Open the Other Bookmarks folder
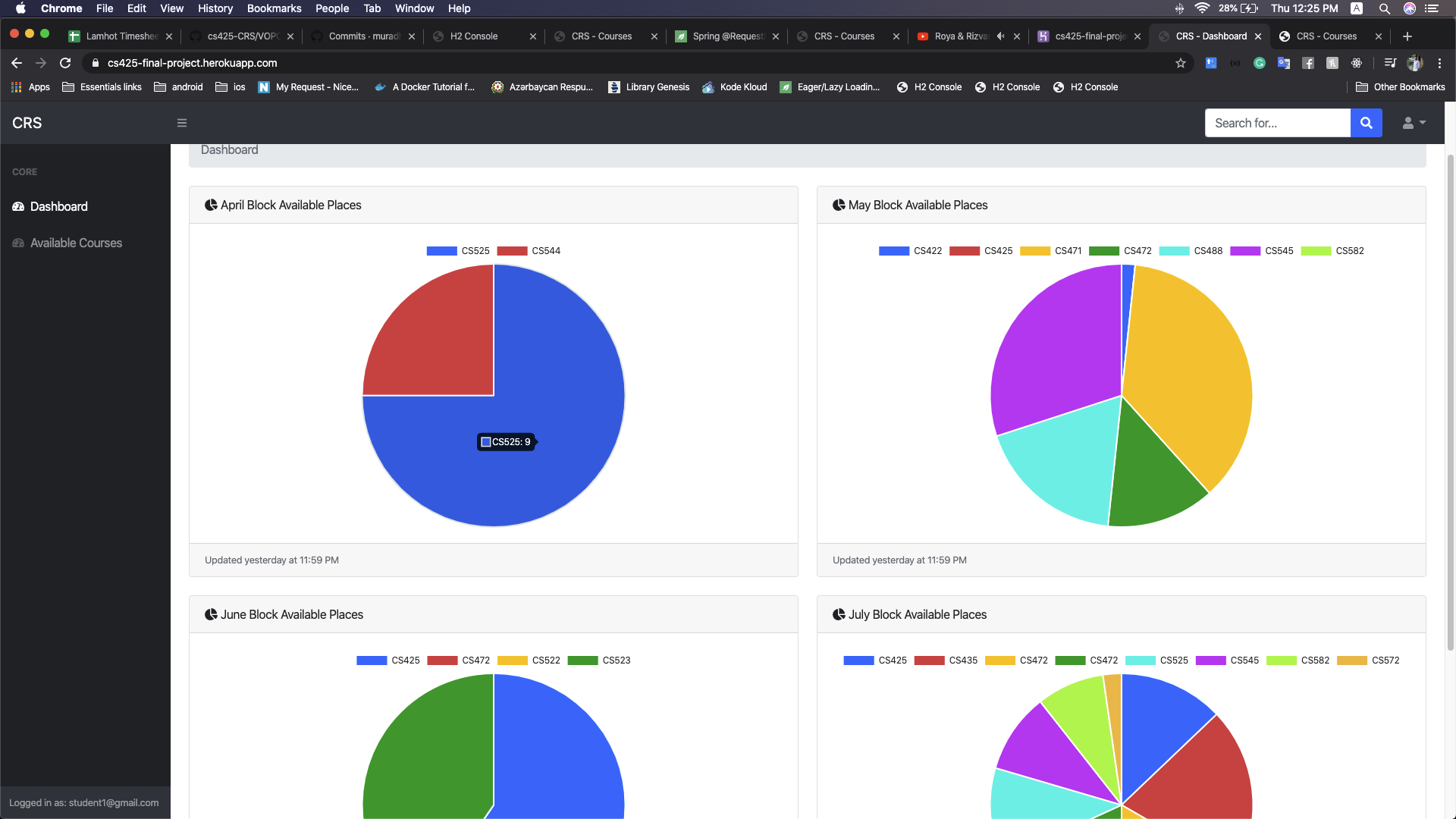Viewport: 1456px width, 819px height. [1401, 87]
